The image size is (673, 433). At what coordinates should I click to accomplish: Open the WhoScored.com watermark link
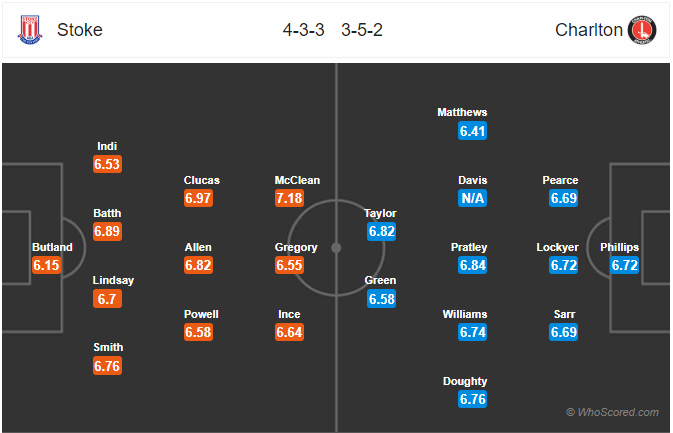coord(612,412)
